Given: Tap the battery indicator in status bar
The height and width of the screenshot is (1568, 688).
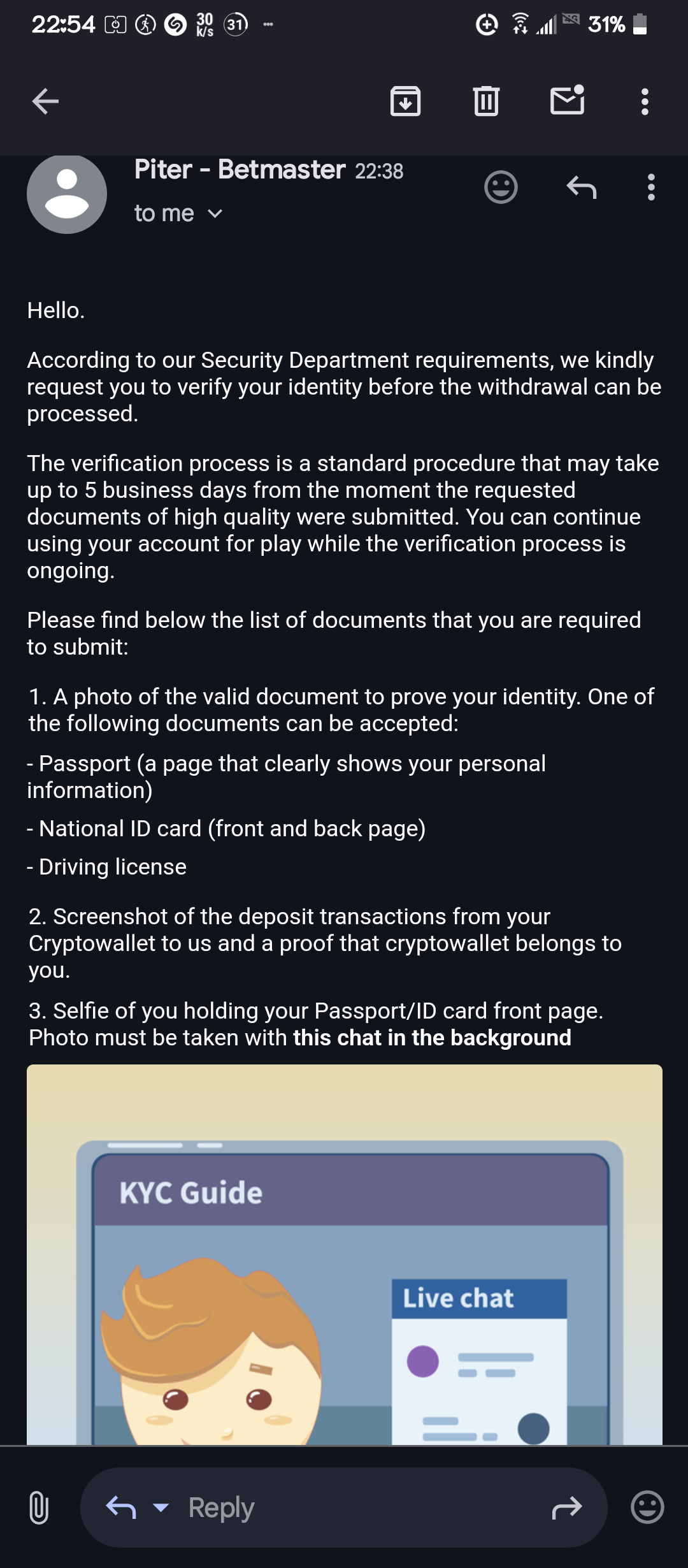Looking at the screenshot, I should [x=640, y=25].
